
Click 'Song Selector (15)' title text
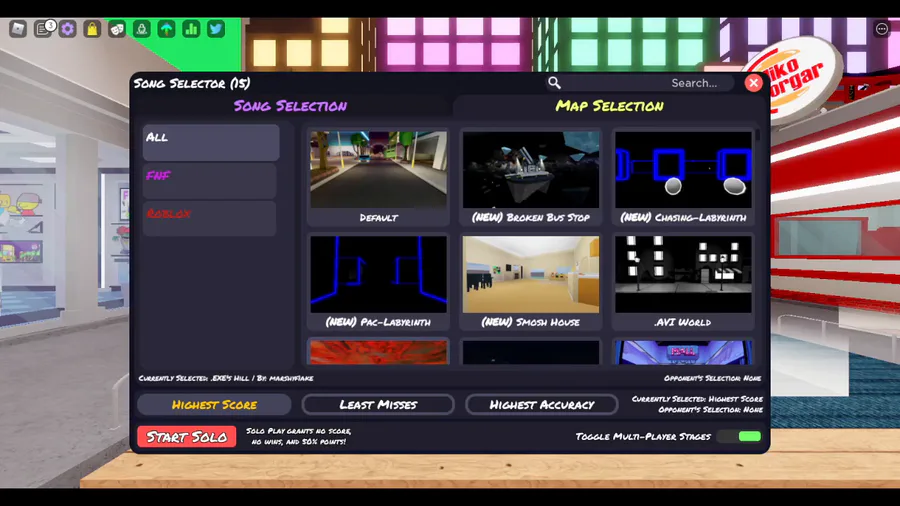[x=192, y=83]
